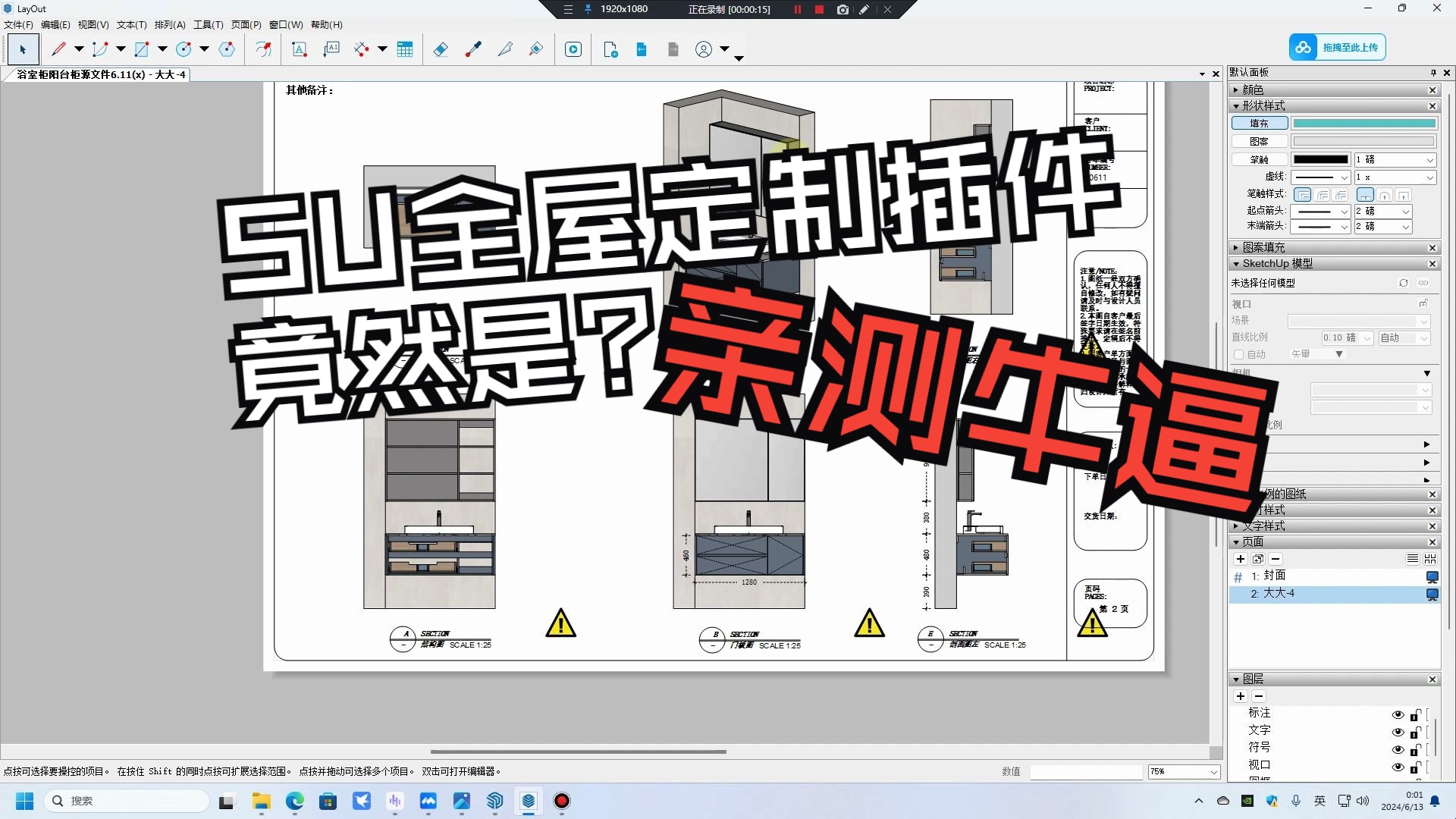Open 虚线 dash pattern dropdown

[x=1320, y=177]
